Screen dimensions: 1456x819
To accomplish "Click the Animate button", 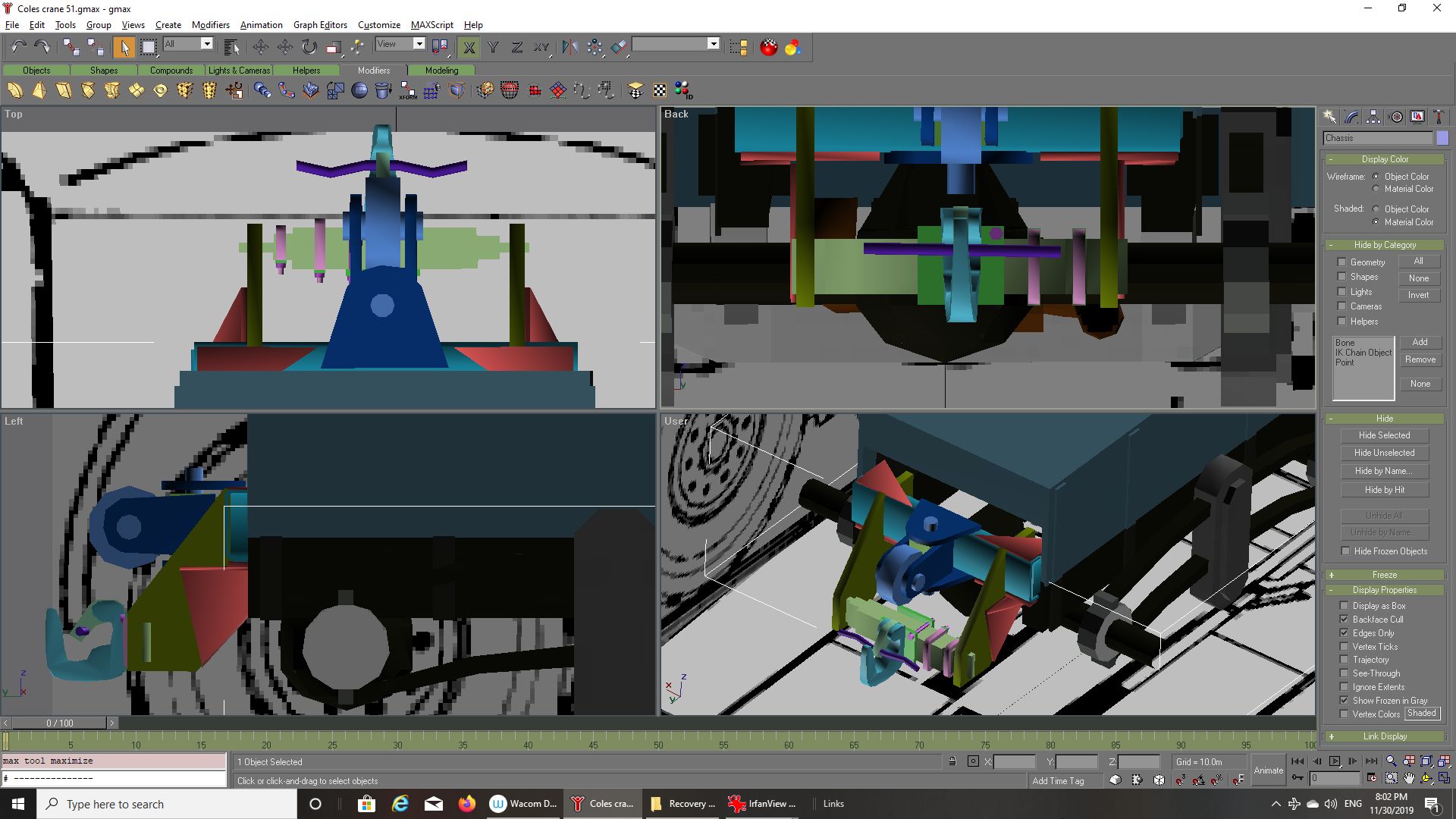I will point(1268,770).
